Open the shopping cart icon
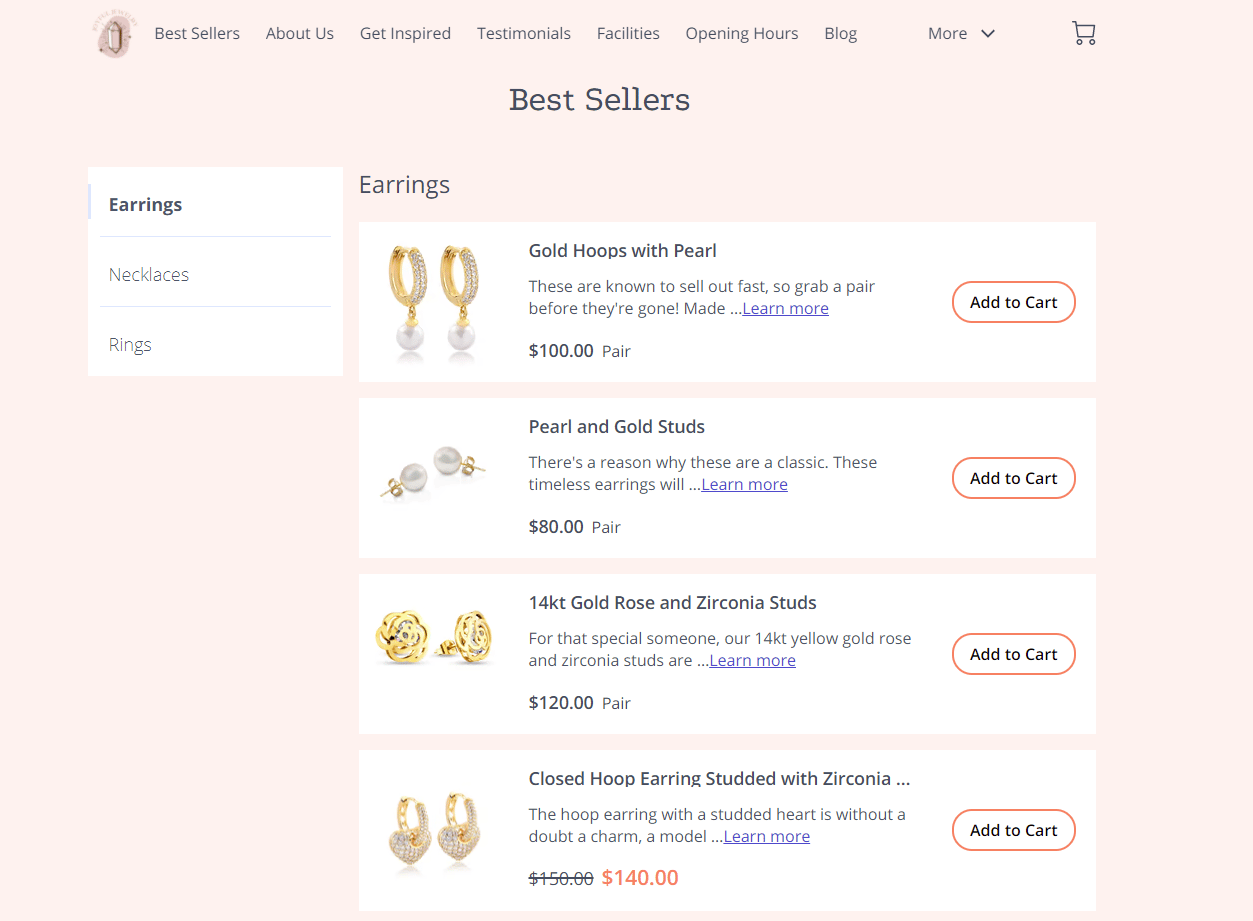Image resolution: width=1253 pixels, height=921 pixels. 1083,34
